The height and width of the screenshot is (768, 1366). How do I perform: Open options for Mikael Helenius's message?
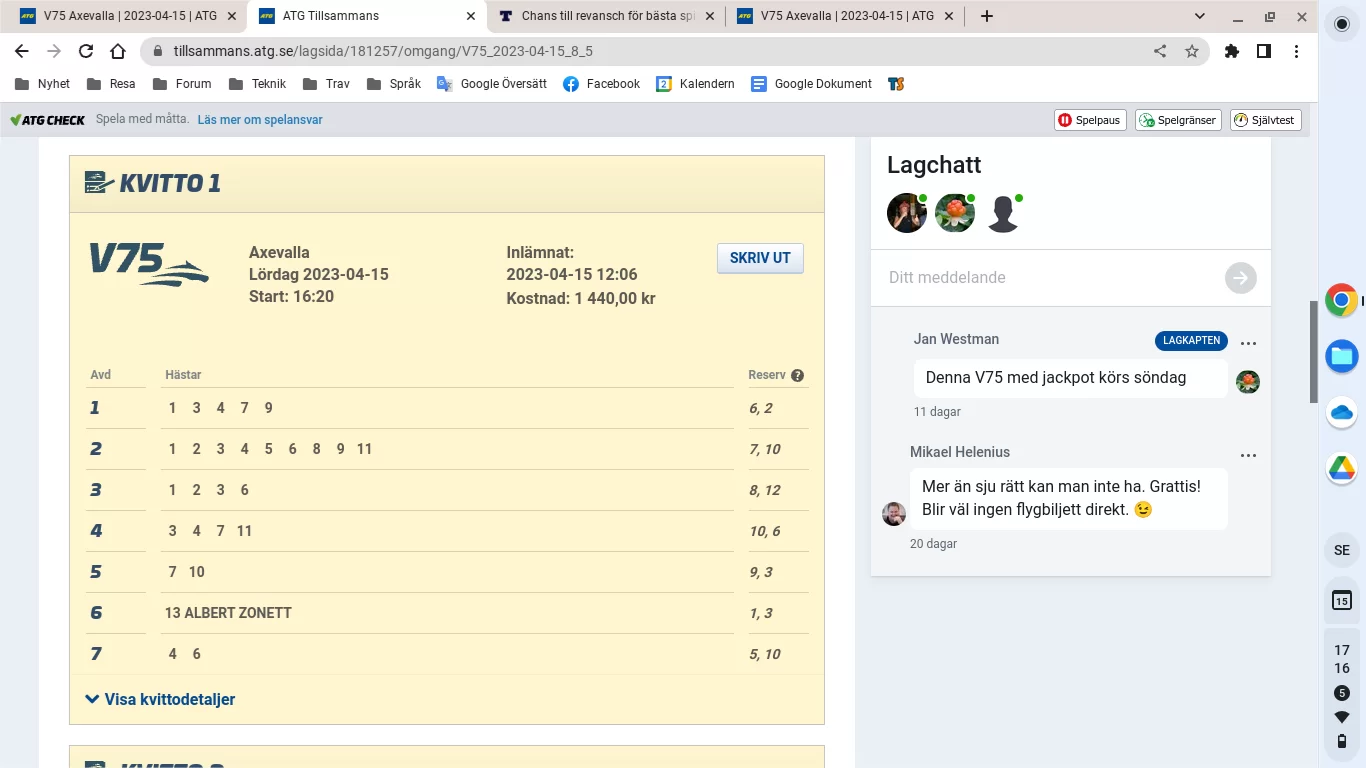(x=1248, y=455)
